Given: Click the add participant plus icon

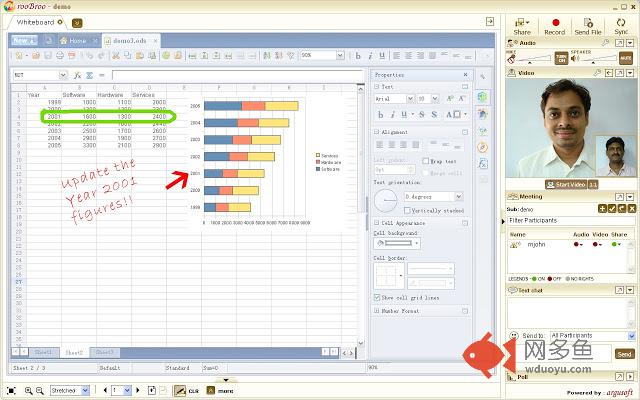Looking at the screenshot, I should (x=602, y=209).
